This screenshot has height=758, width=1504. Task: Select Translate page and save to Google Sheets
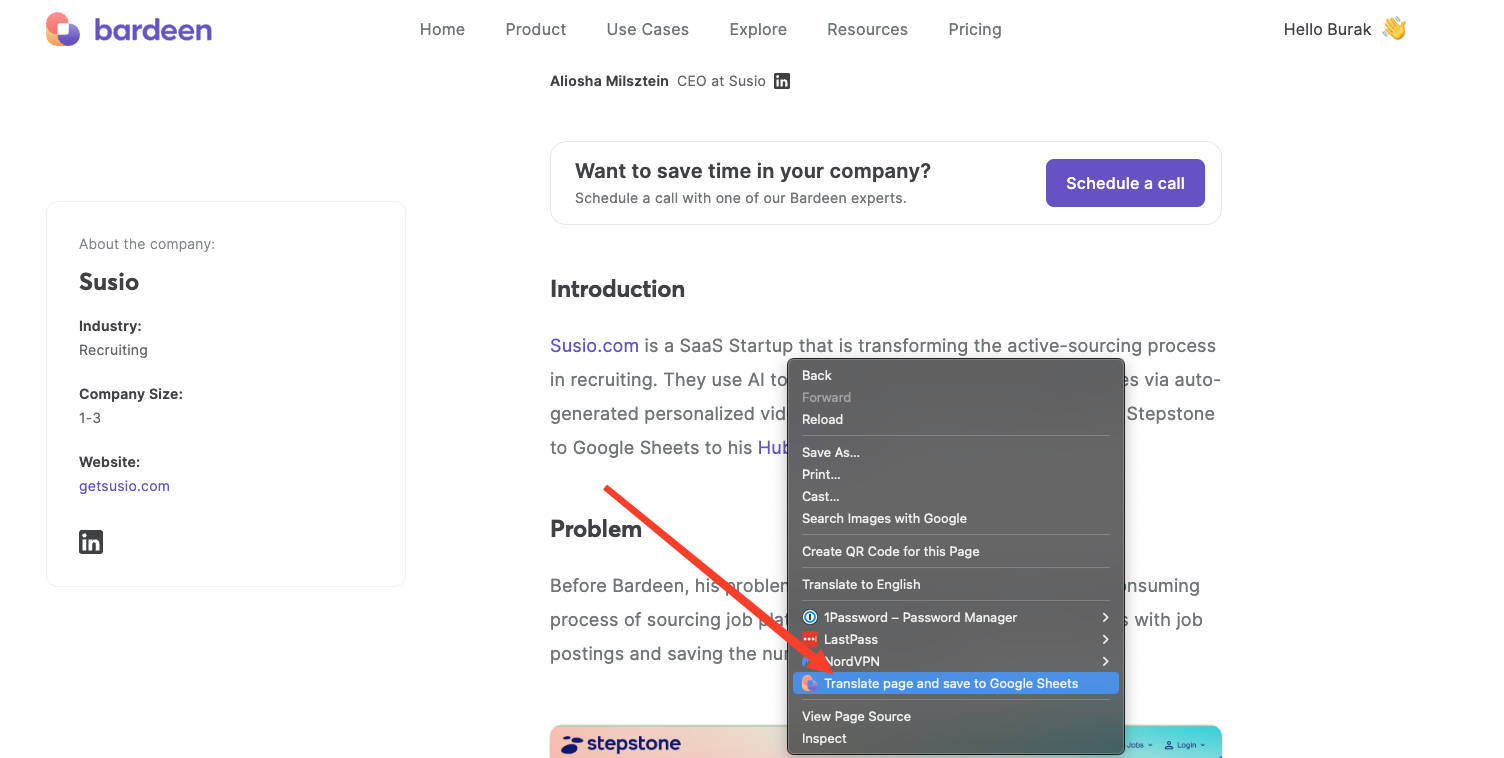(956, 684)
